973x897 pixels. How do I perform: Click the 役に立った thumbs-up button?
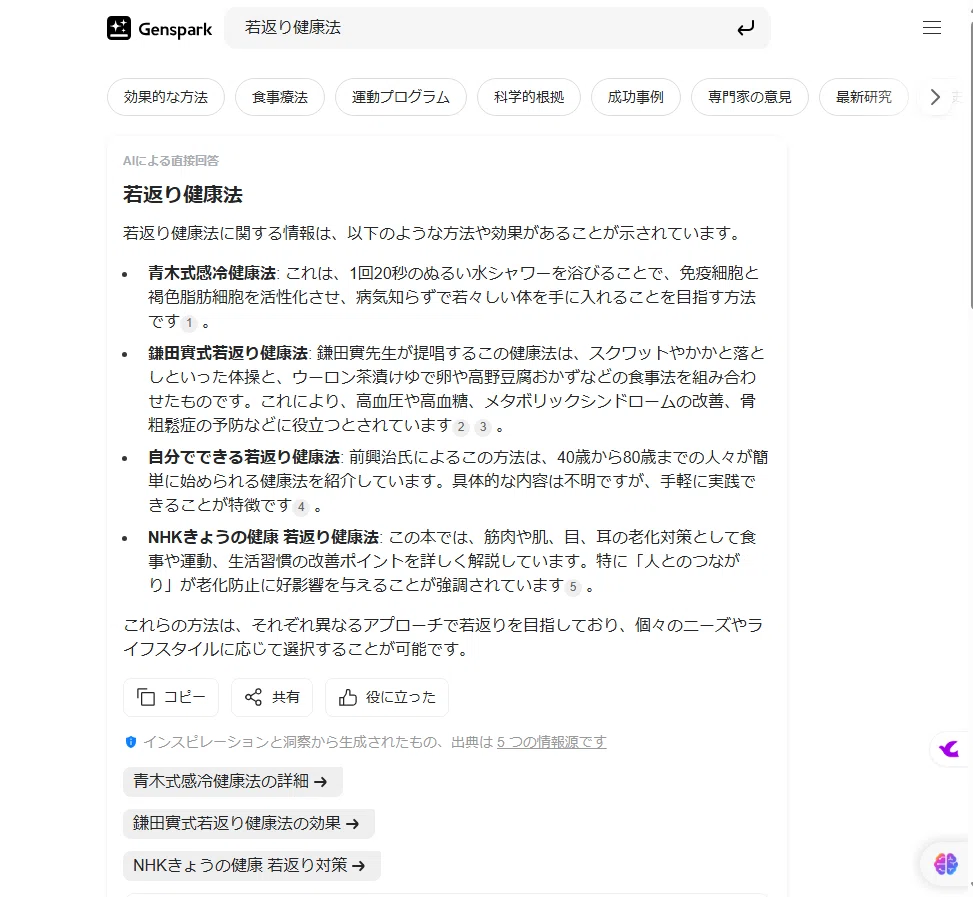pyautogui.click(x=387, y=697)
